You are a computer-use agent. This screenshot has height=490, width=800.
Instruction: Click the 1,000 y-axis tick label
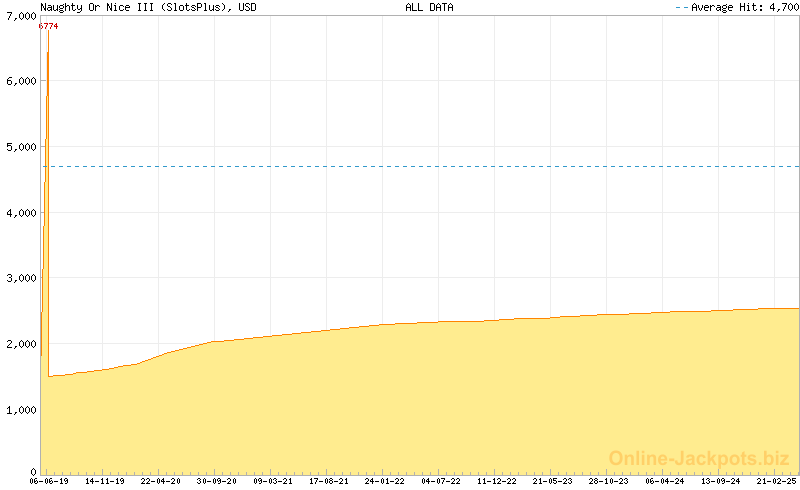(20, 409)
